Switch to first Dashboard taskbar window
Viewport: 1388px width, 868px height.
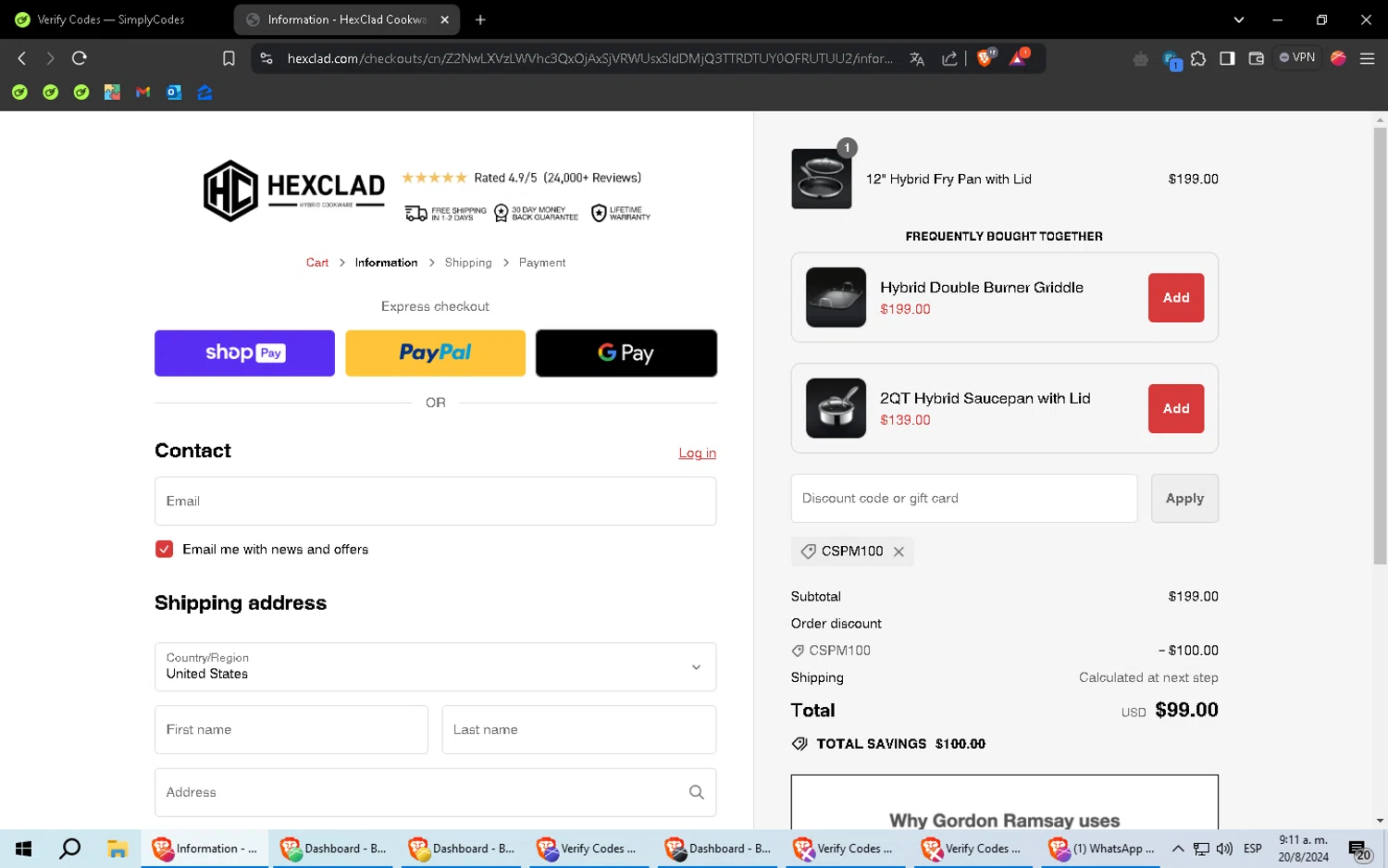332,849
